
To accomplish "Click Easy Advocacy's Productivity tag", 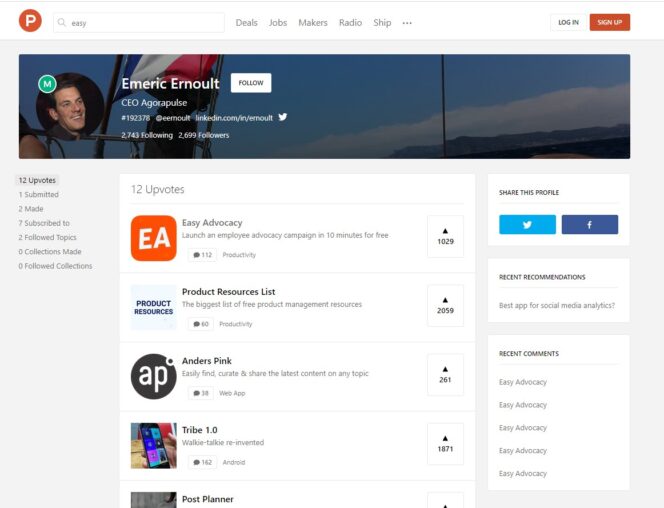I will pyautogui.click(x=239, y=255).
